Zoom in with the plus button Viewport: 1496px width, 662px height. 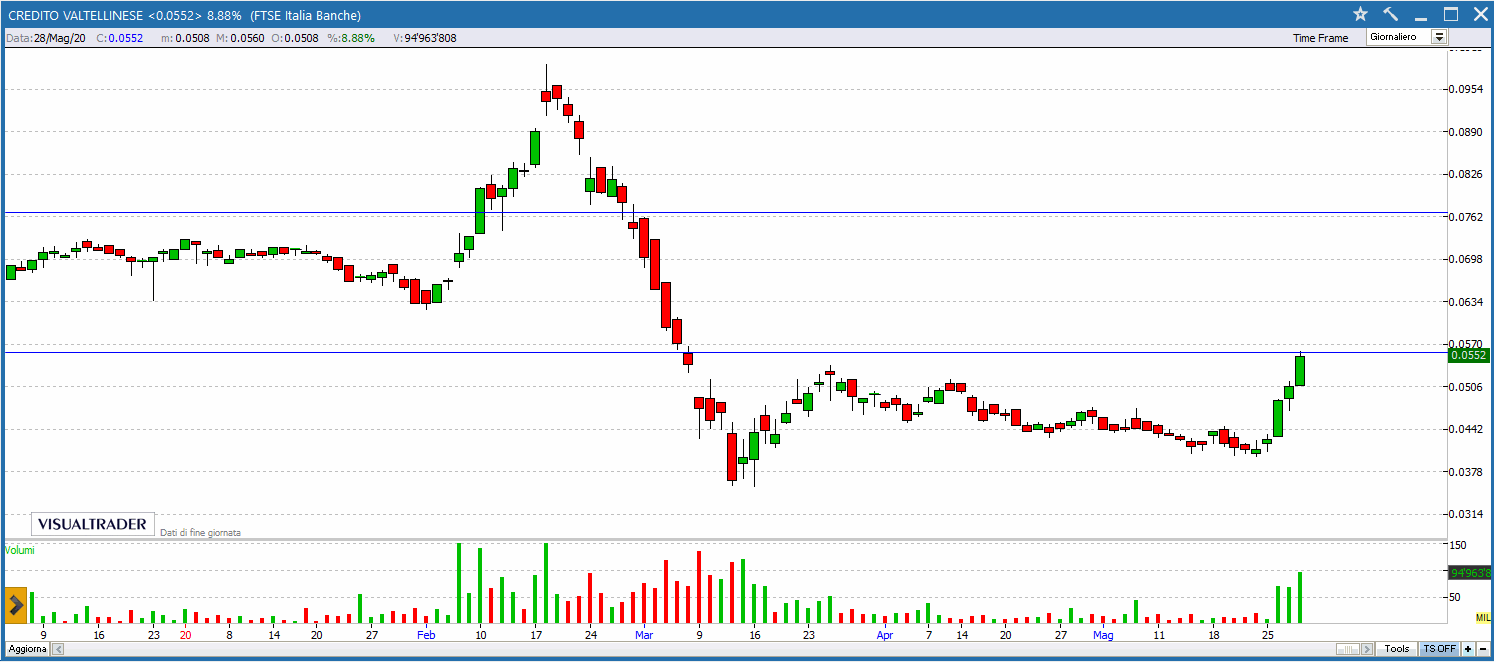coord(1468,649)
